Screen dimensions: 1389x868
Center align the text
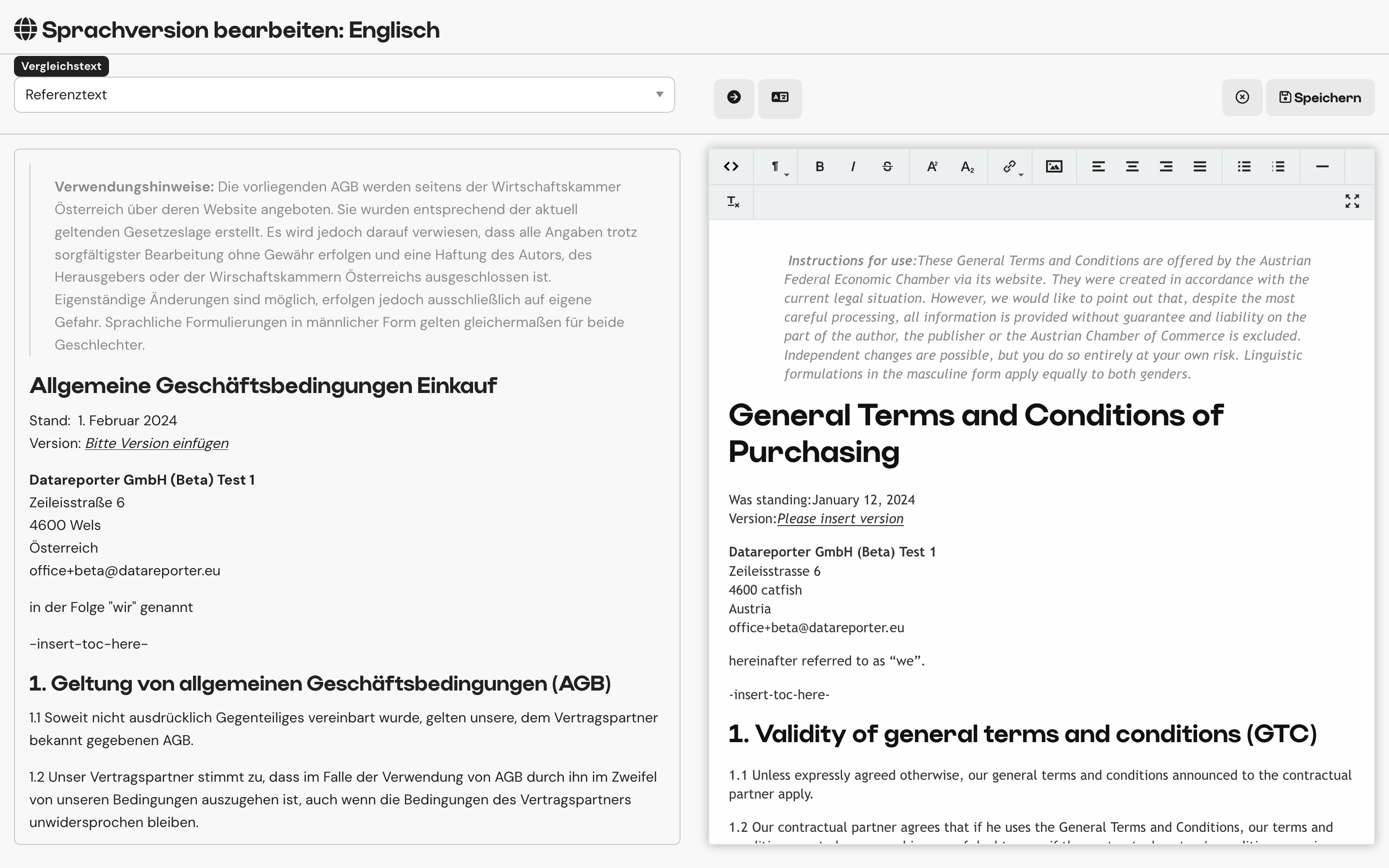(x=1132, y=166)
